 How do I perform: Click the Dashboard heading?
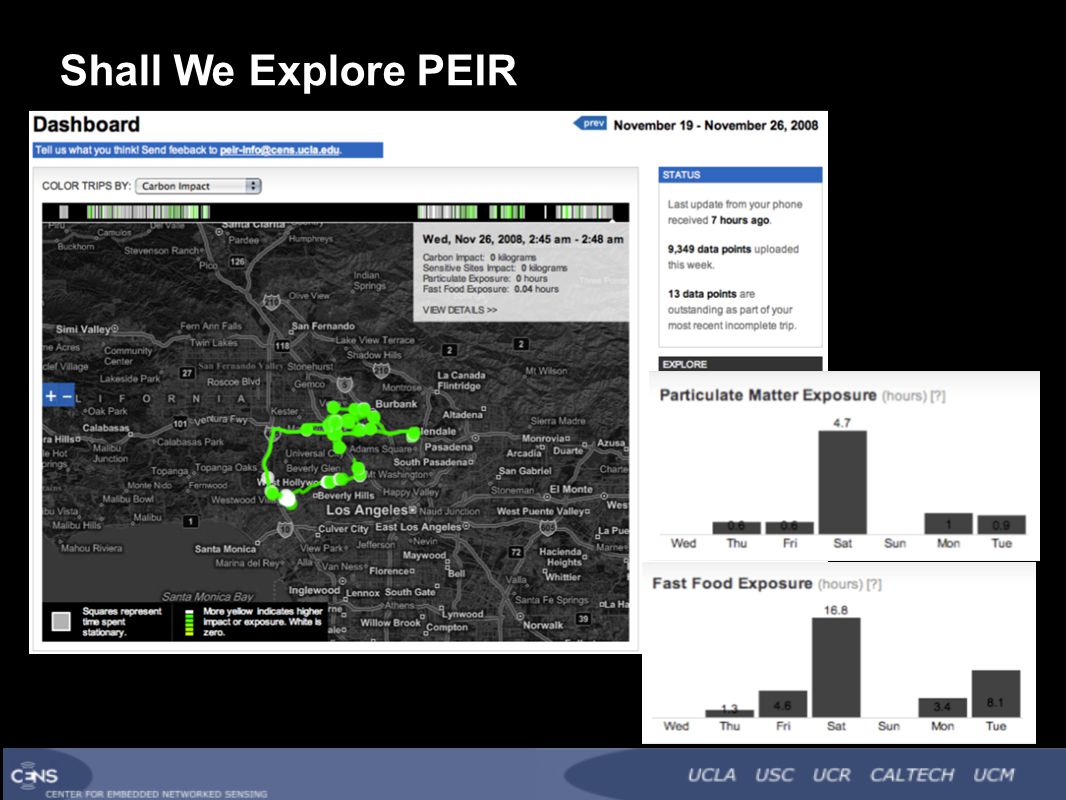point(86,124)
